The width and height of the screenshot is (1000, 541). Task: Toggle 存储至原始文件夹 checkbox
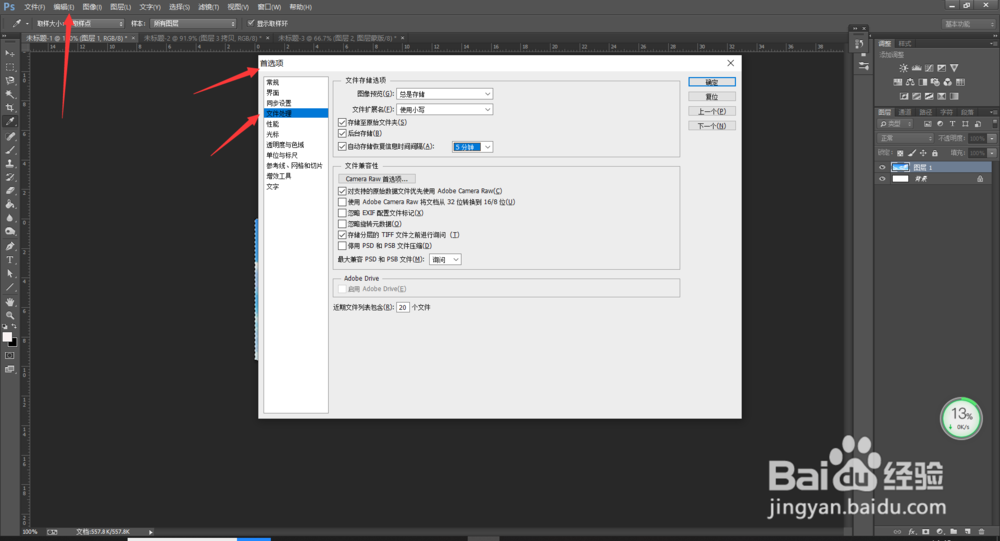point(342,122)
